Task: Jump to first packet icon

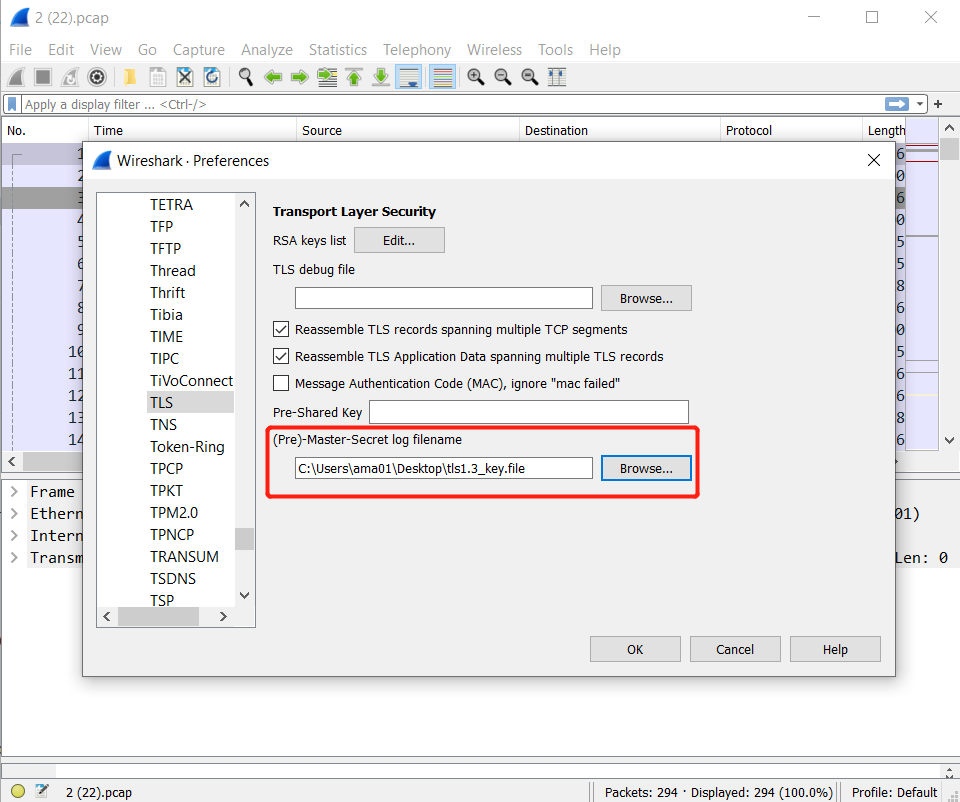Action: (354, 77)
